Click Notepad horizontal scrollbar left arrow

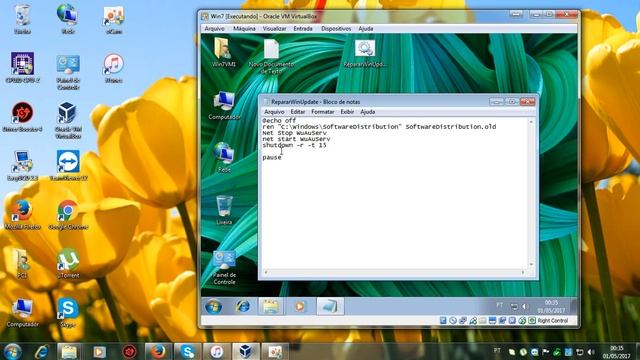click(266, 272)
